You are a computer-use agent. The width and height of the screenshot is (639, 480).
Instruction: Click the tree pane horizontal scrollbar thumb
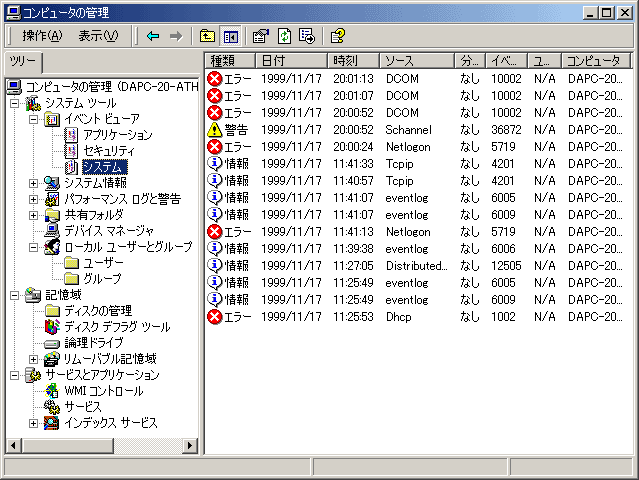(x=67, y=445)
